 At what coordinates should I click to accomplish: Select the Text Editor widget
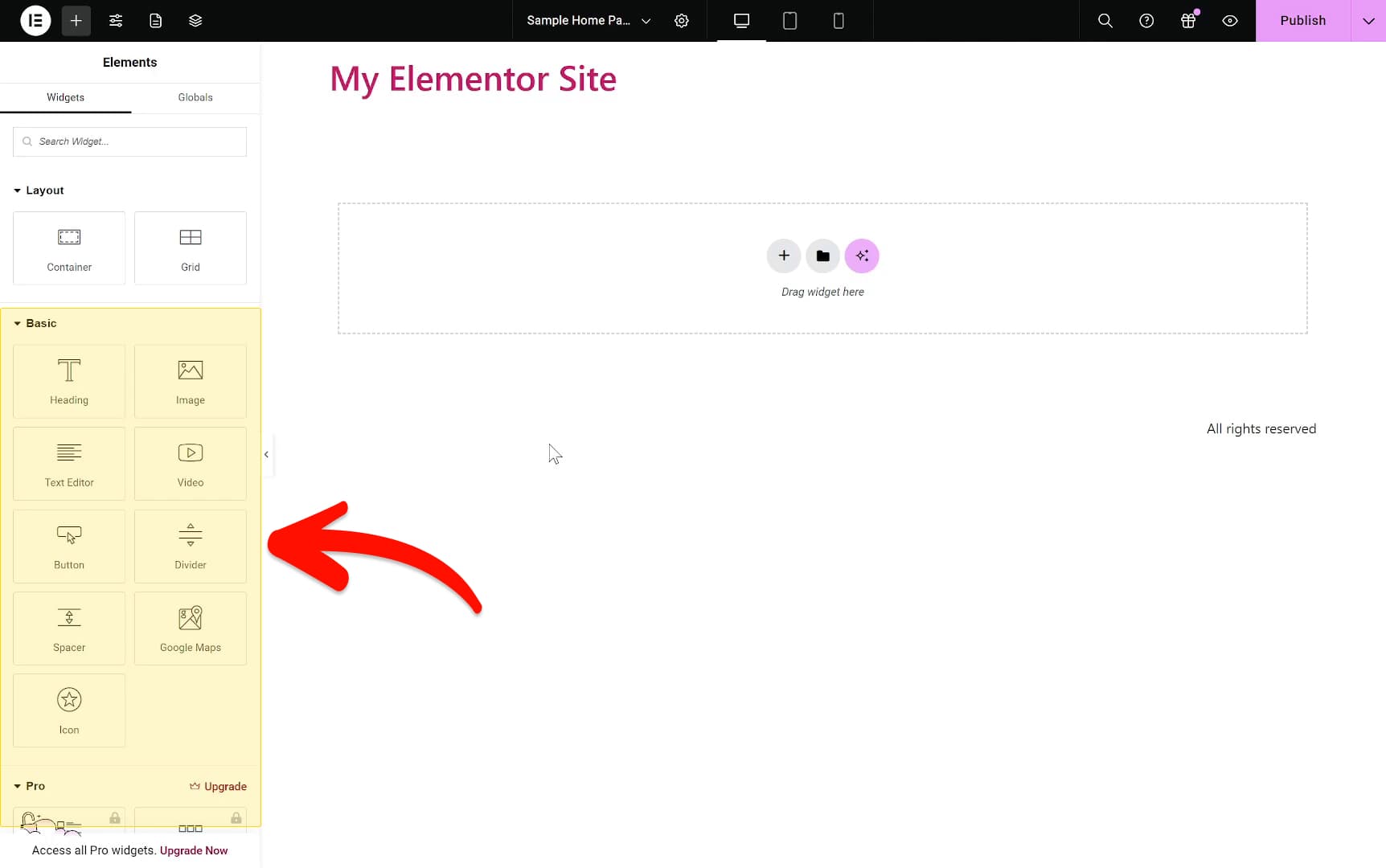tap(69, 464)
